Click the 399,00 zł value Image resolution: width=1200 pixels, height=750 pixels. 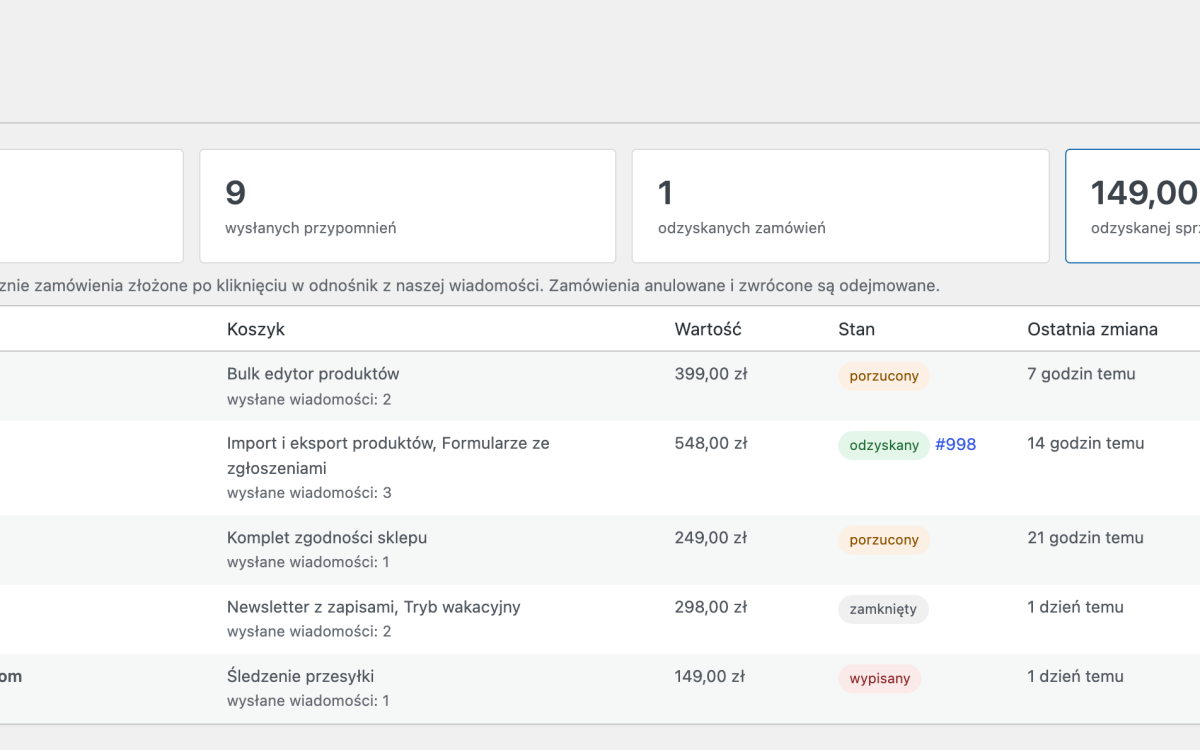(711, 374)
